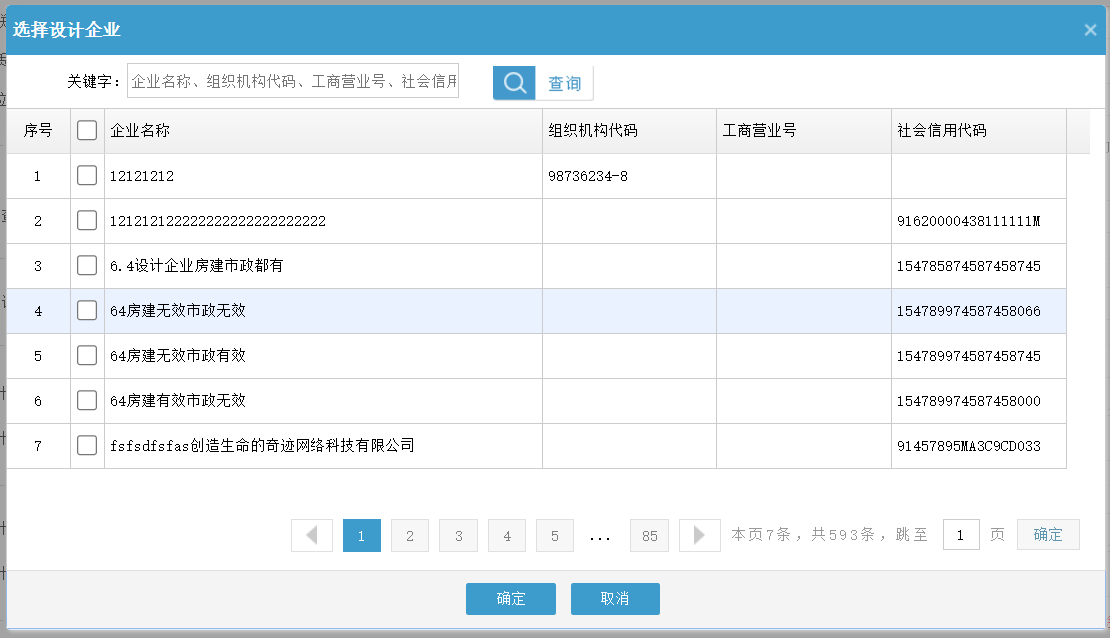Open page 5 of the list

(554, 535)
